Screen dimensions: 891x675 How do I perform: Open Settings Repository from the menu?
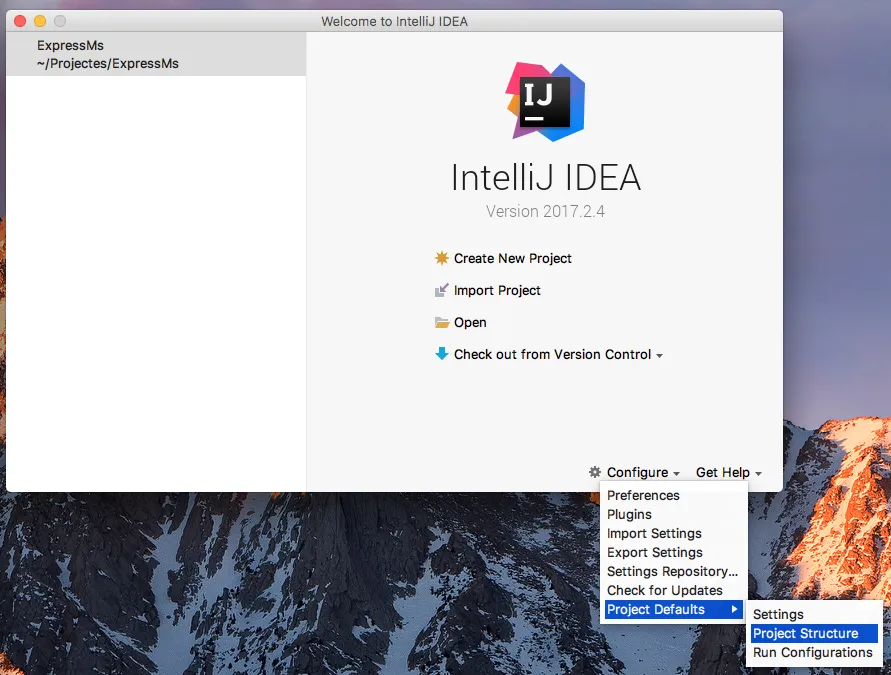[672, 571]
